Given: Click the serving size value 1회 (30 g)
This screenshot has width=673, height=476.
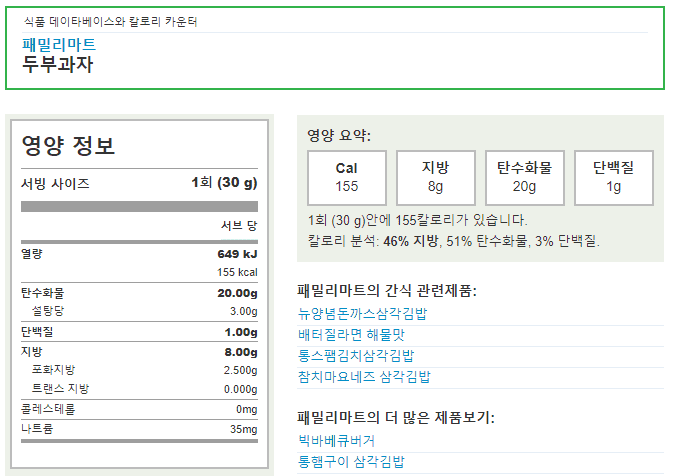Looking at the screenshot, I should 224,182.
